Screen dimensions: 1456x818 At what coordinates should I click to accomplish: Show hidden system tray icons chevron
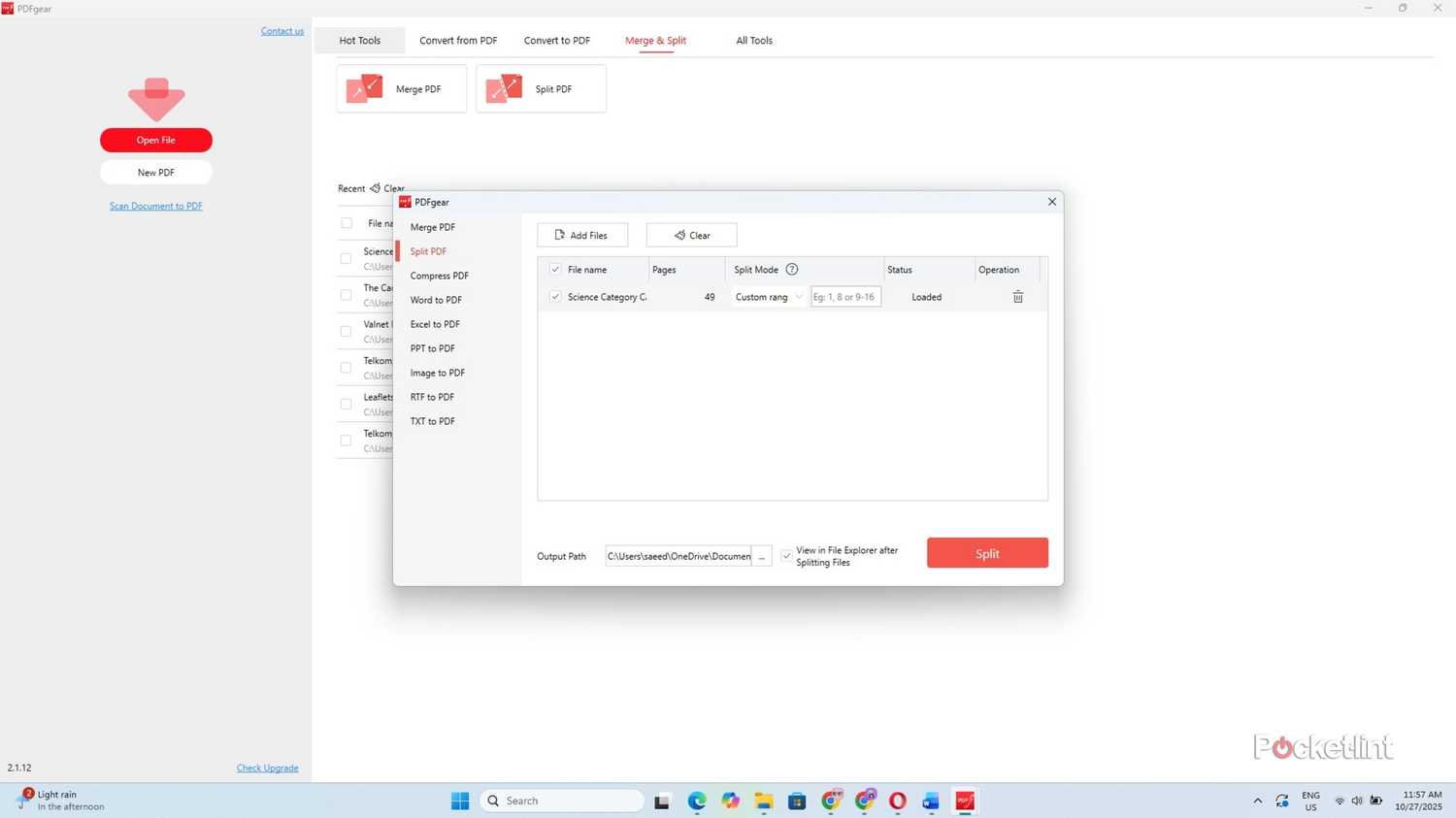click(x=1257, y=801)
